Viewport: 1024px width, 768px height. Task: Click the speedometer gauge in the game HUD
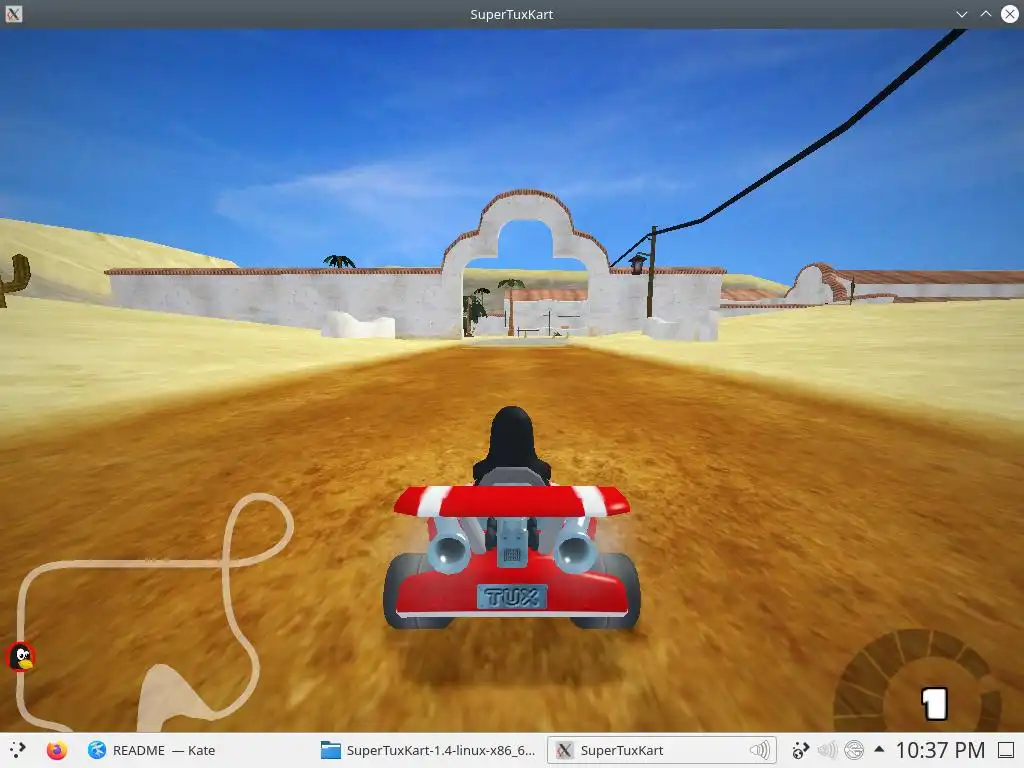point(917,680)
